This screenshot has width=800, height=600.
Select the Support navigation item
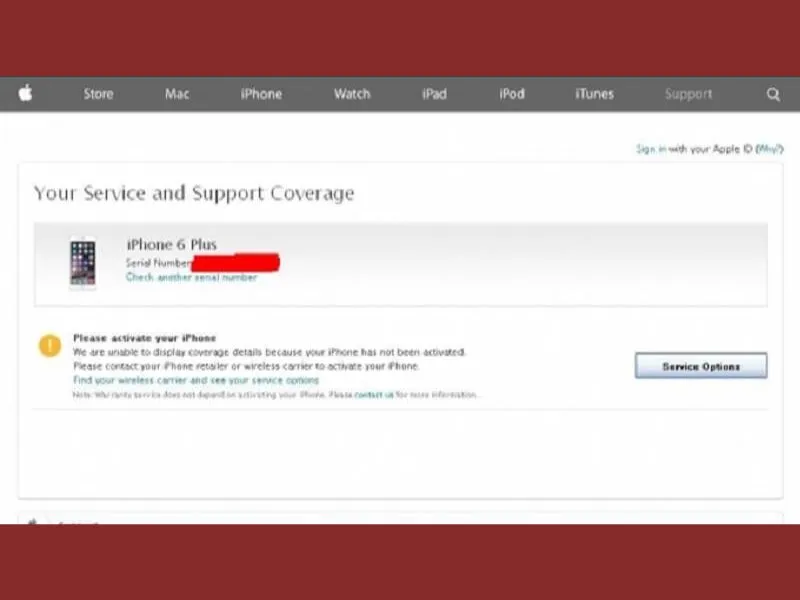tap(688, 94)
